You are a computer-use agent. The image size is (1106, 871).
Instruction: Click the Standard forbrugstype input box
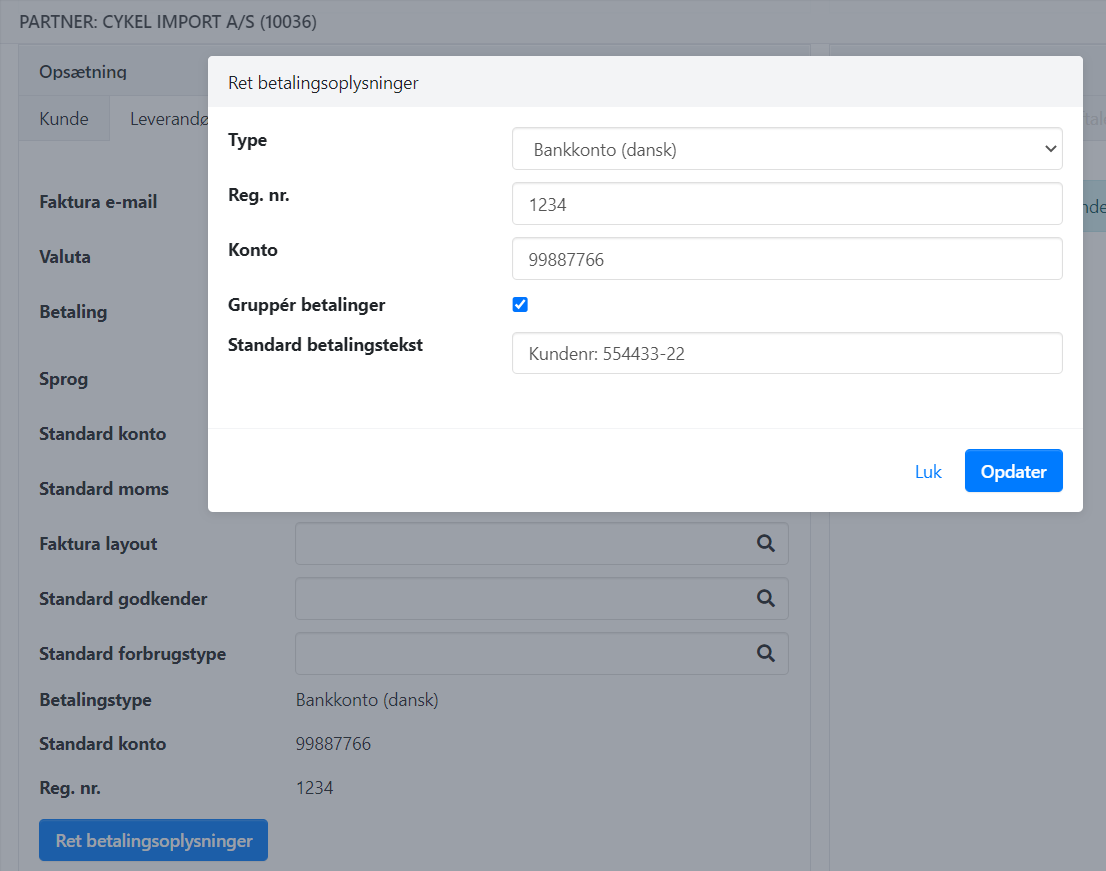520,653
